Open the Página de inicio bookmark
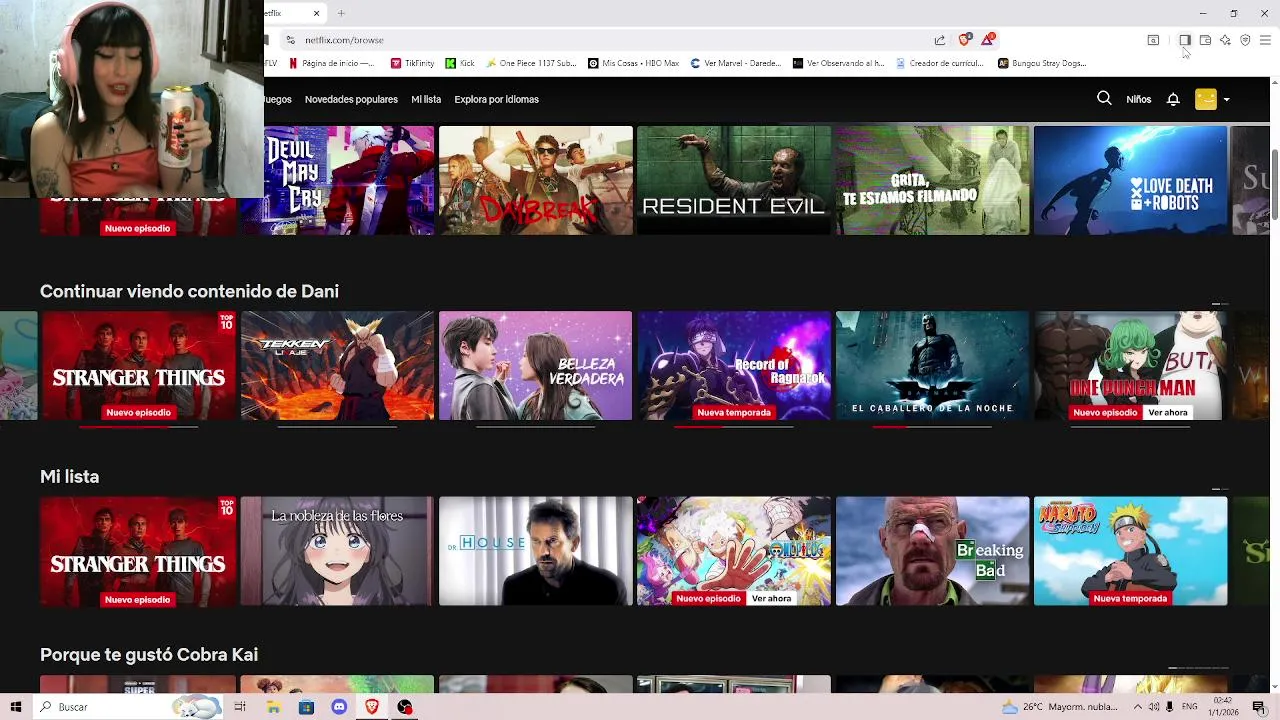Image resolution: width=1280 pixels, height=720 pixels. pos(331,63)
